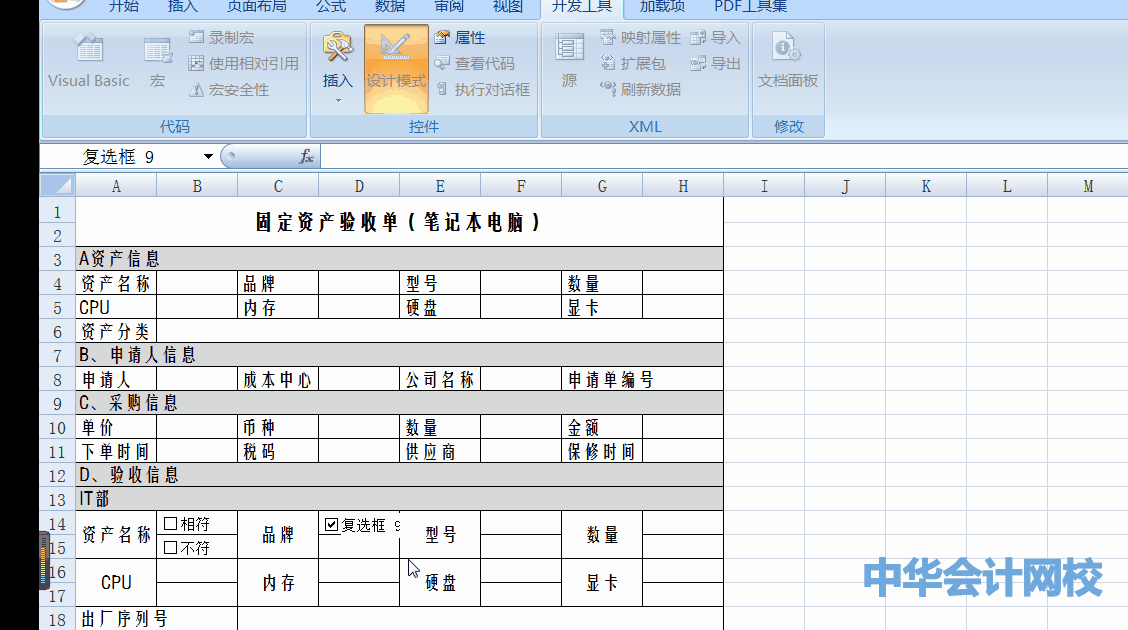
Task: Open the Visual Basic editor
Action: pyautogui.click(x=89, y=62)
